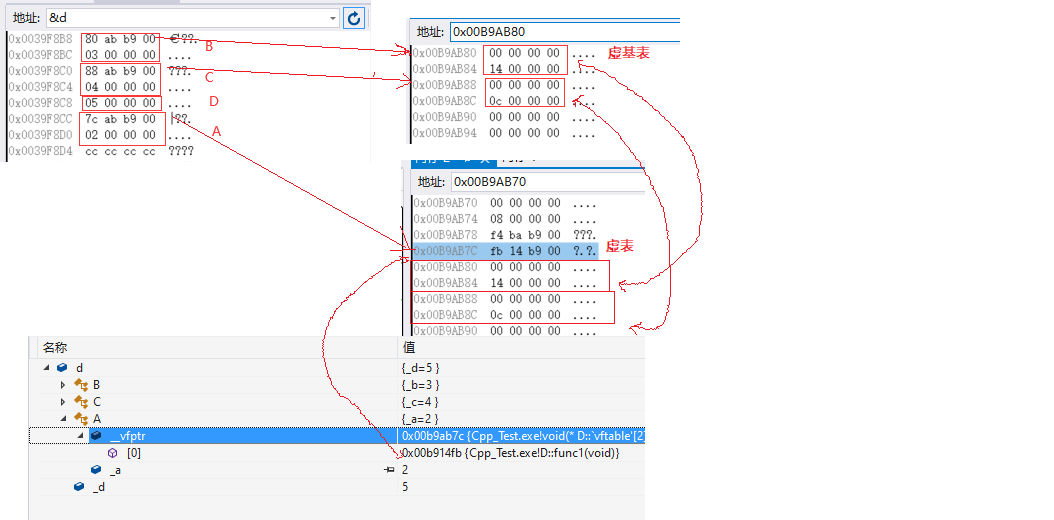Collapse the A base class node
Viewport: 1054px width, 520px height.
coord(63,419)
